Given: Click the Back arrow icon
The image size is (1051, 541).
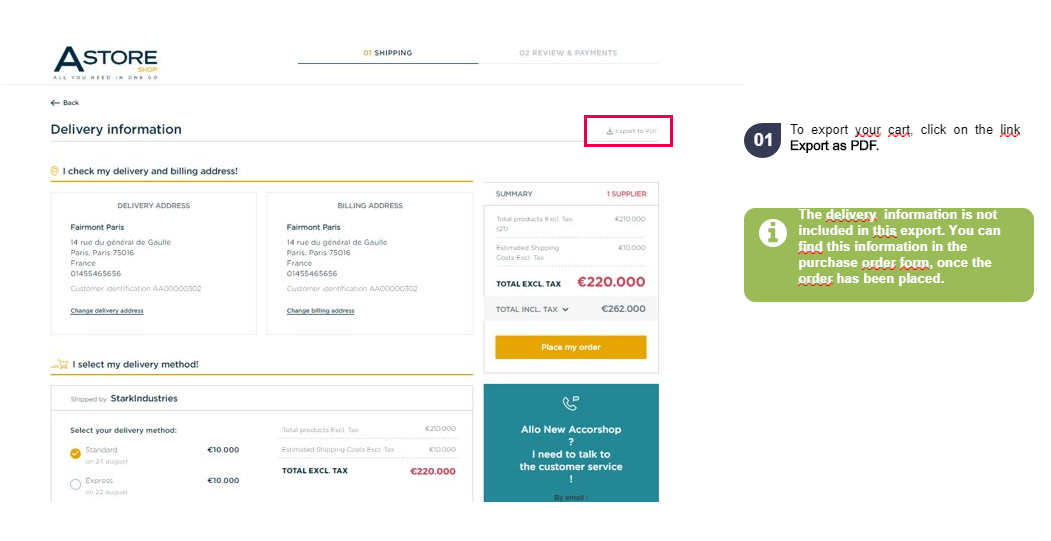Looking at the screenshot, I should (55, 103).
